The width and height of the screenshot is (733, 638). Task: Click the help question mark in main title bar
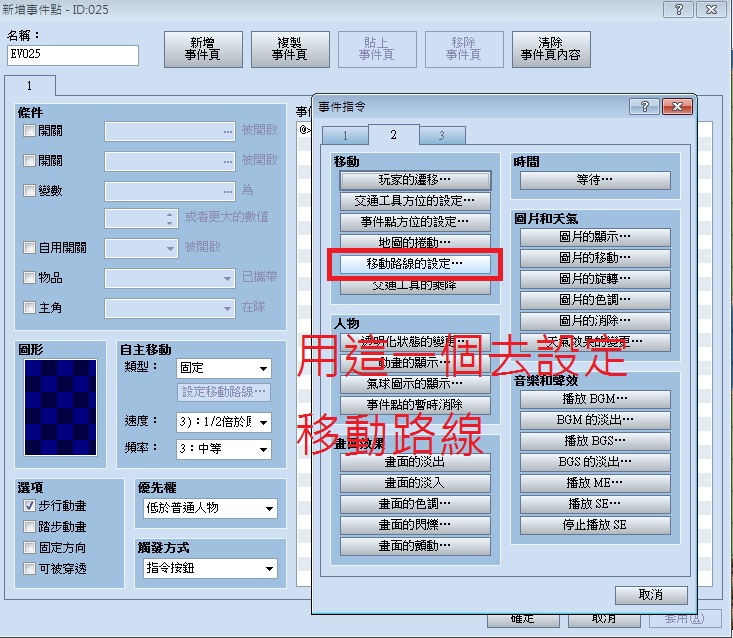pyautogui.click(x=678, y=9)
